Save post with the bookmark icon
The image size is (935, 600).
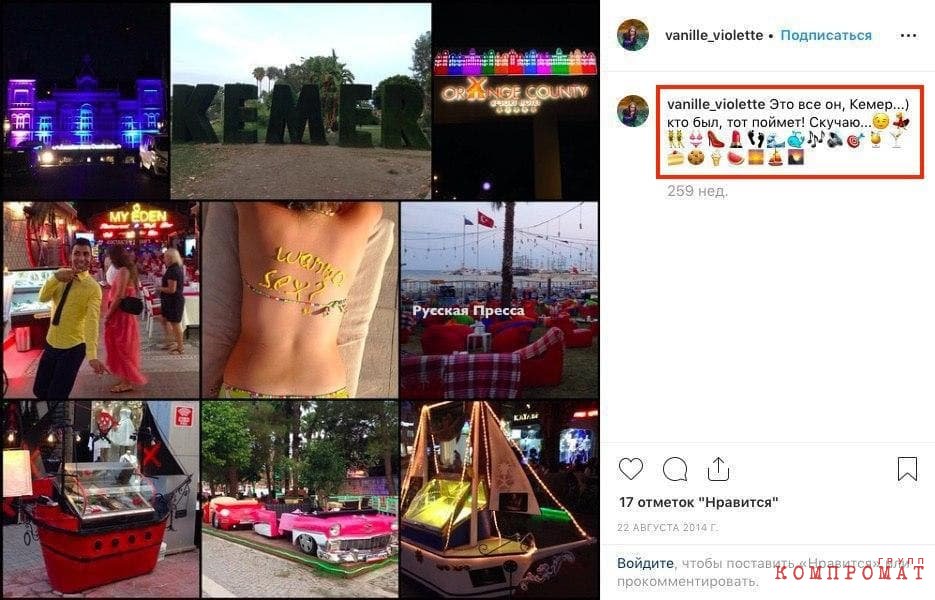pos(907,469)
